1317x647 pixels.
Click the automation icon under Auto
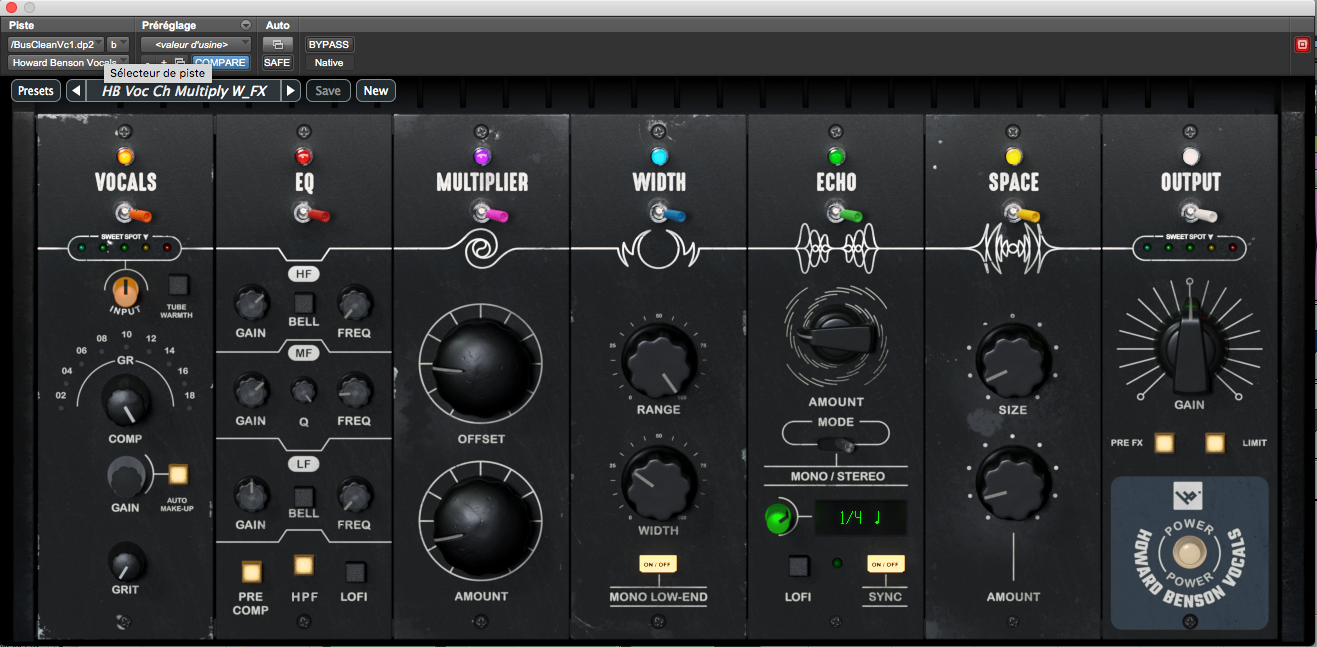click(278, 45)
